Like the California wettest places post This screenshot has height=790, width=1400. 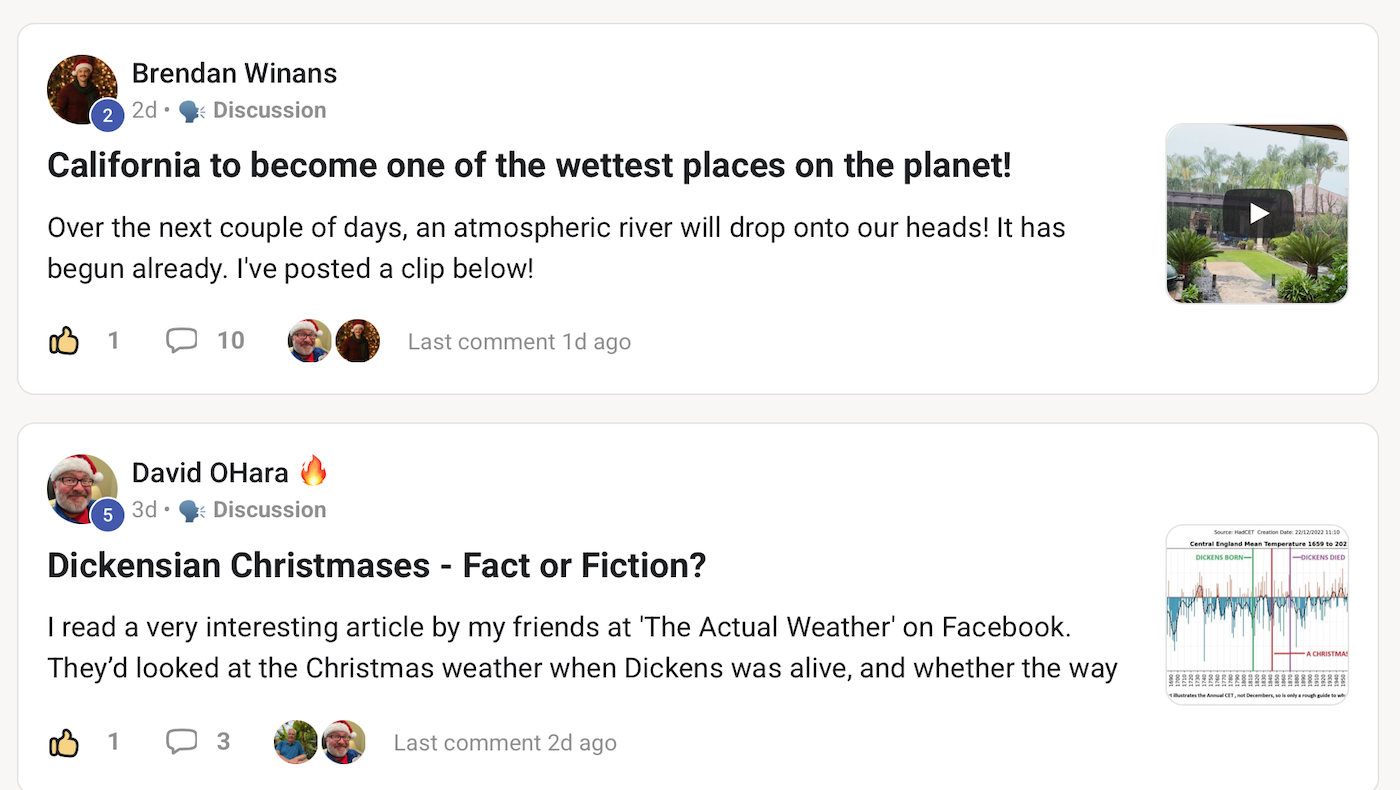tap(64, 341)
